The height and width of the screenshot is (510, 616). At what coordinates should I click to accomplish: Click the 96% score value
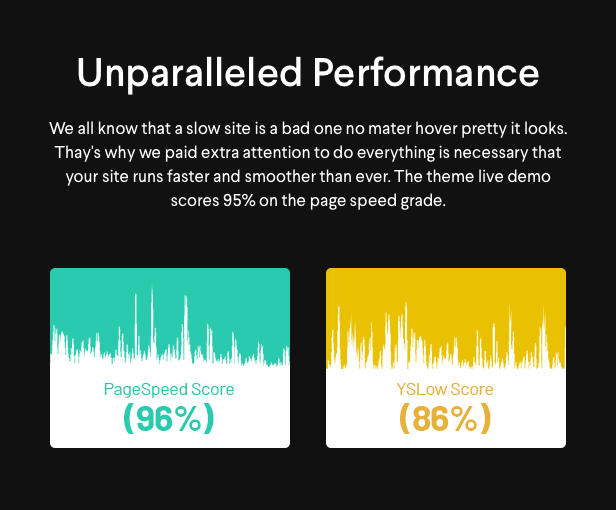coord(169,419)
